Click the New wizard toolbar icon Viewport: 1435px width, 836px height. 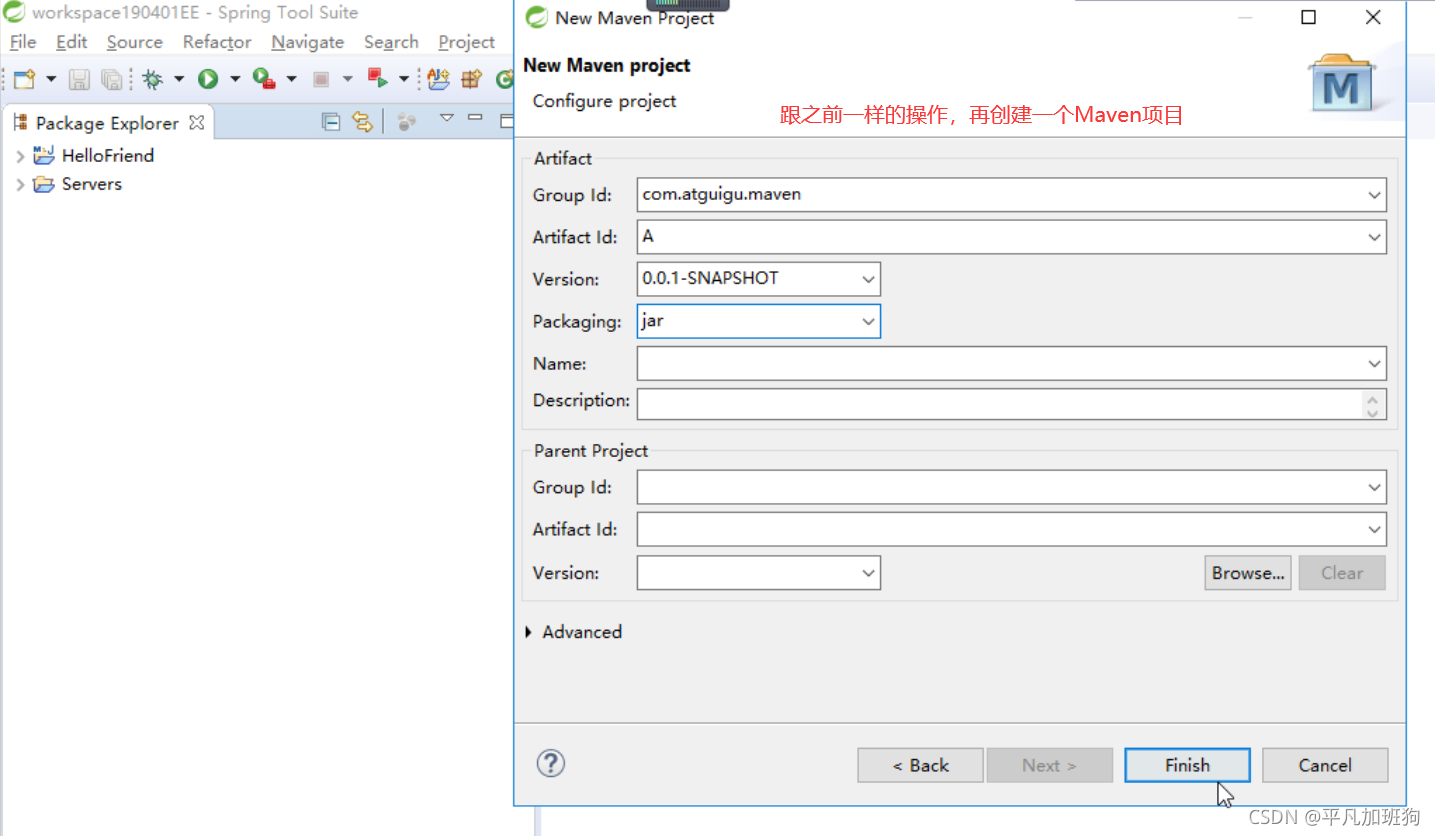click(25, 79)
